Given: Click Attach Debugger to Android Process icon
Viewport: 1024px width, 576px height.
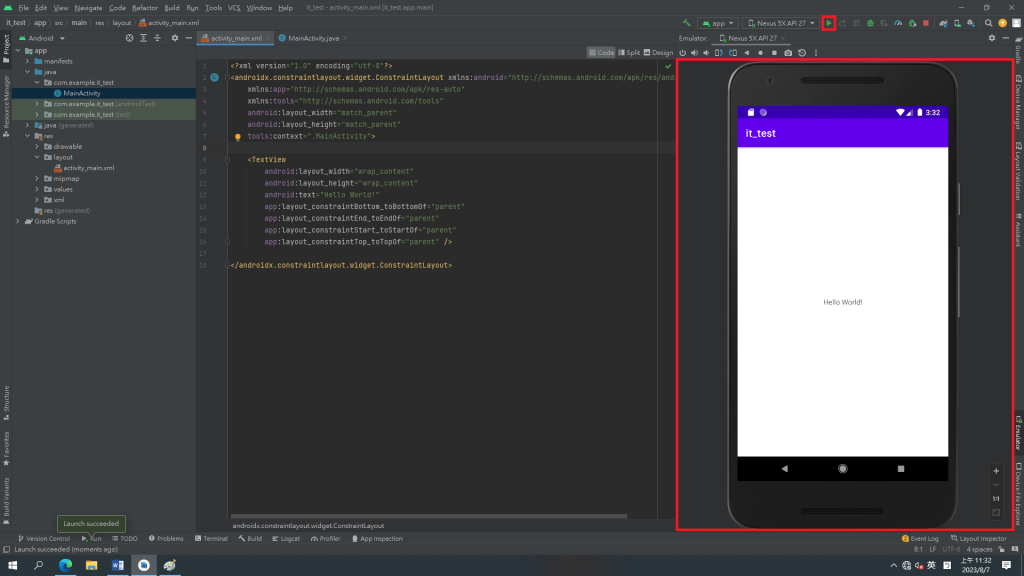Looking at the screenshot, I should (x=912, y=23).
